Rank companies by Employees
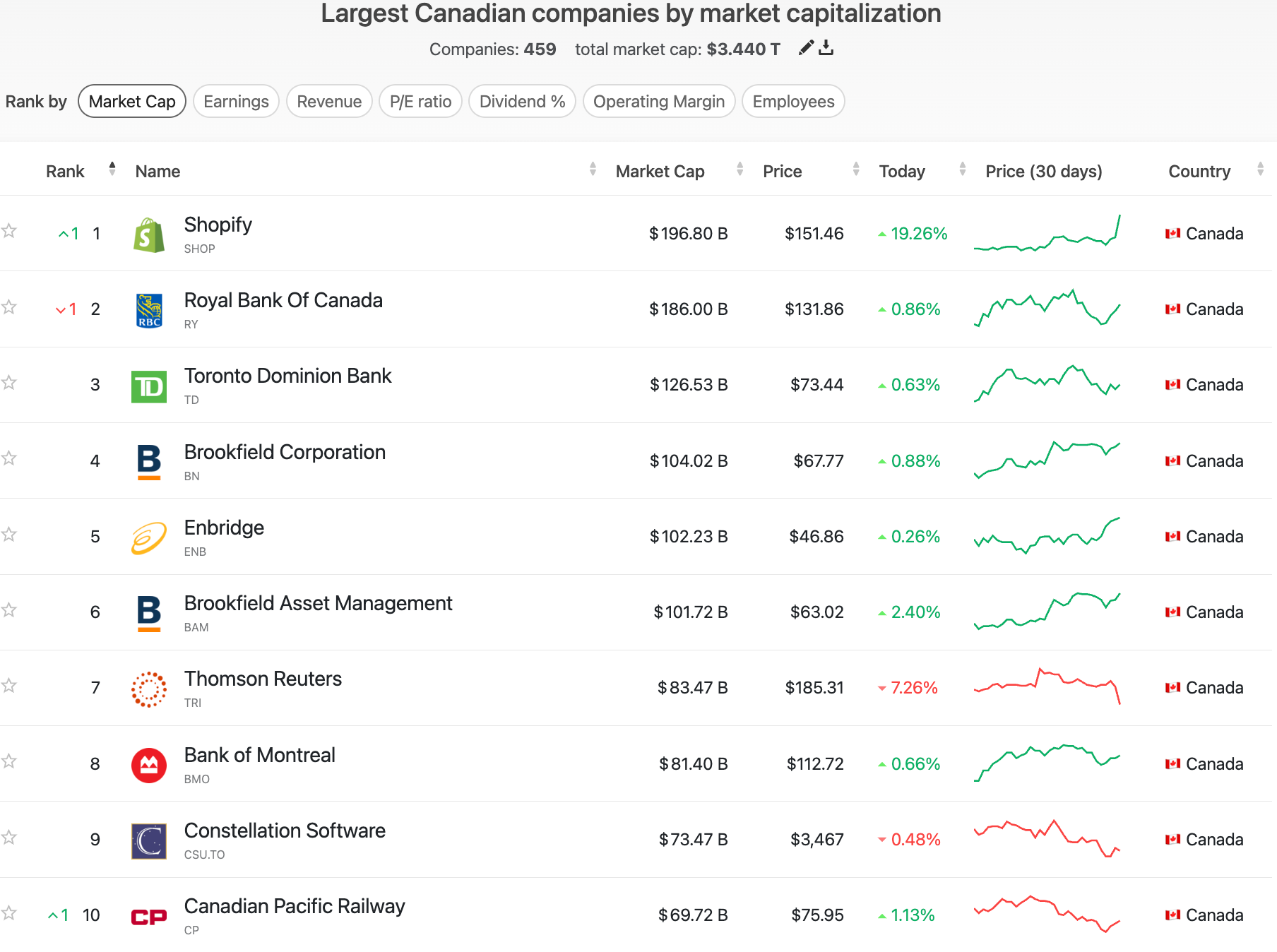 point(794,102)
